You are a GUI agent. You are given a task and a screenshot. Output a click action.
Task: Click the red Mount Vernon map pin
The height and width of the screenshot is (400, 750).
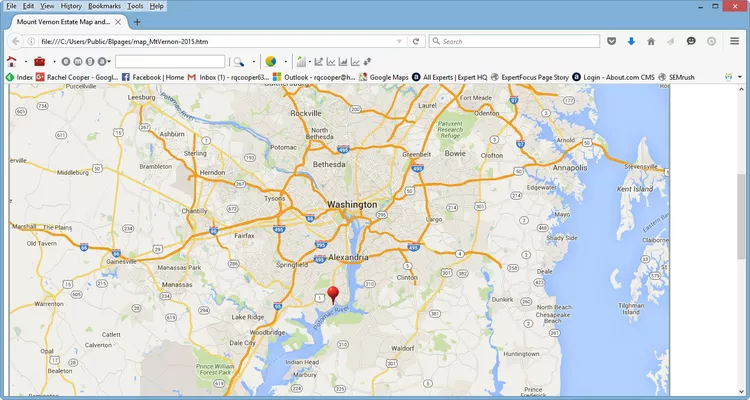pyautogui.click(x=334, y=294)
